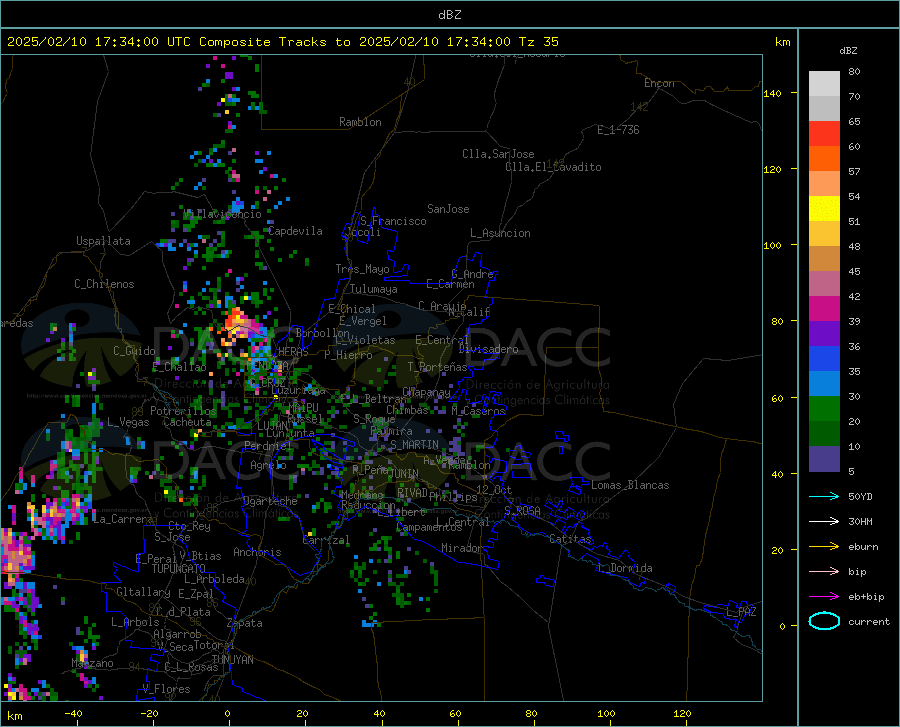Click the 'Anchoris' map label

point(257,552)
